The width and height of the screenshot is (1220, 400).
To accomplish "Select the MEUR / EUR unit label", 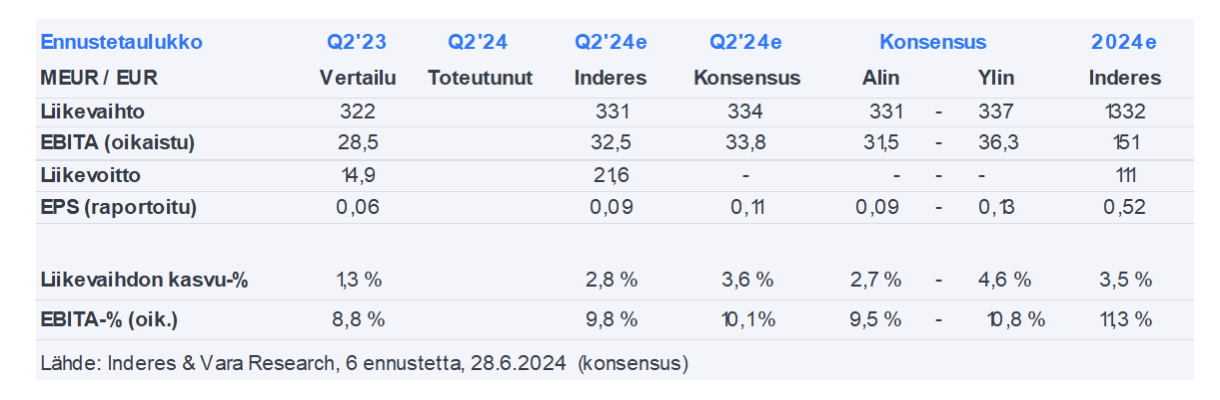I will point(99,77).
